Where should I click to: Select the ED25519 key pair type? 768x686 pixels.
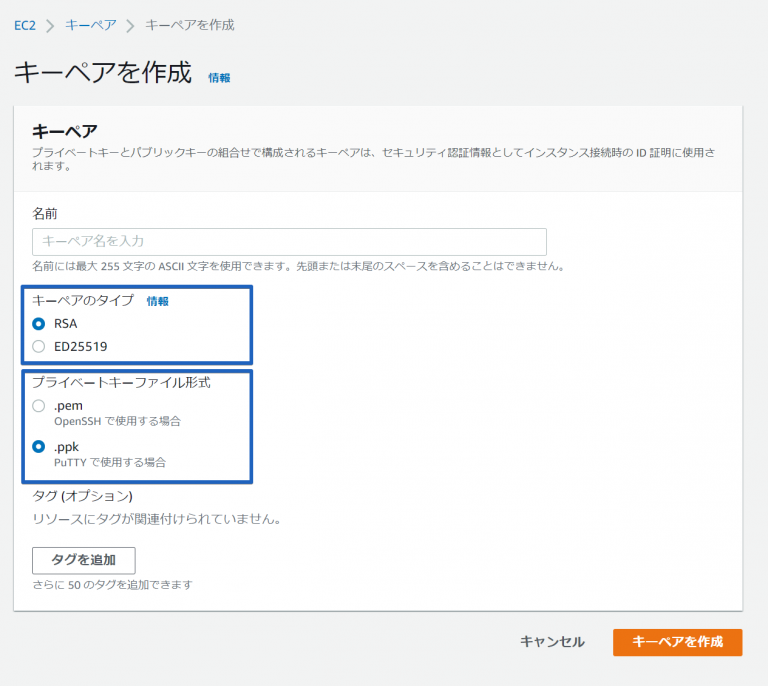[39, 346]
